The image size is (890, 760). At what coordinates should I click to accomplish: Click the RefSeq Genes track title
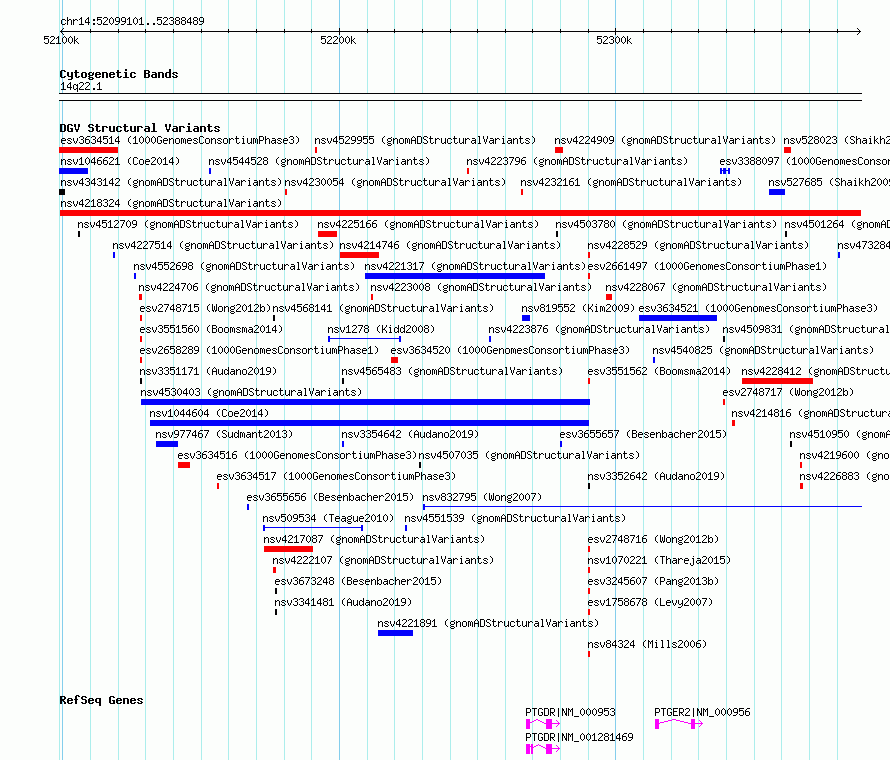(x=101, y=700)
